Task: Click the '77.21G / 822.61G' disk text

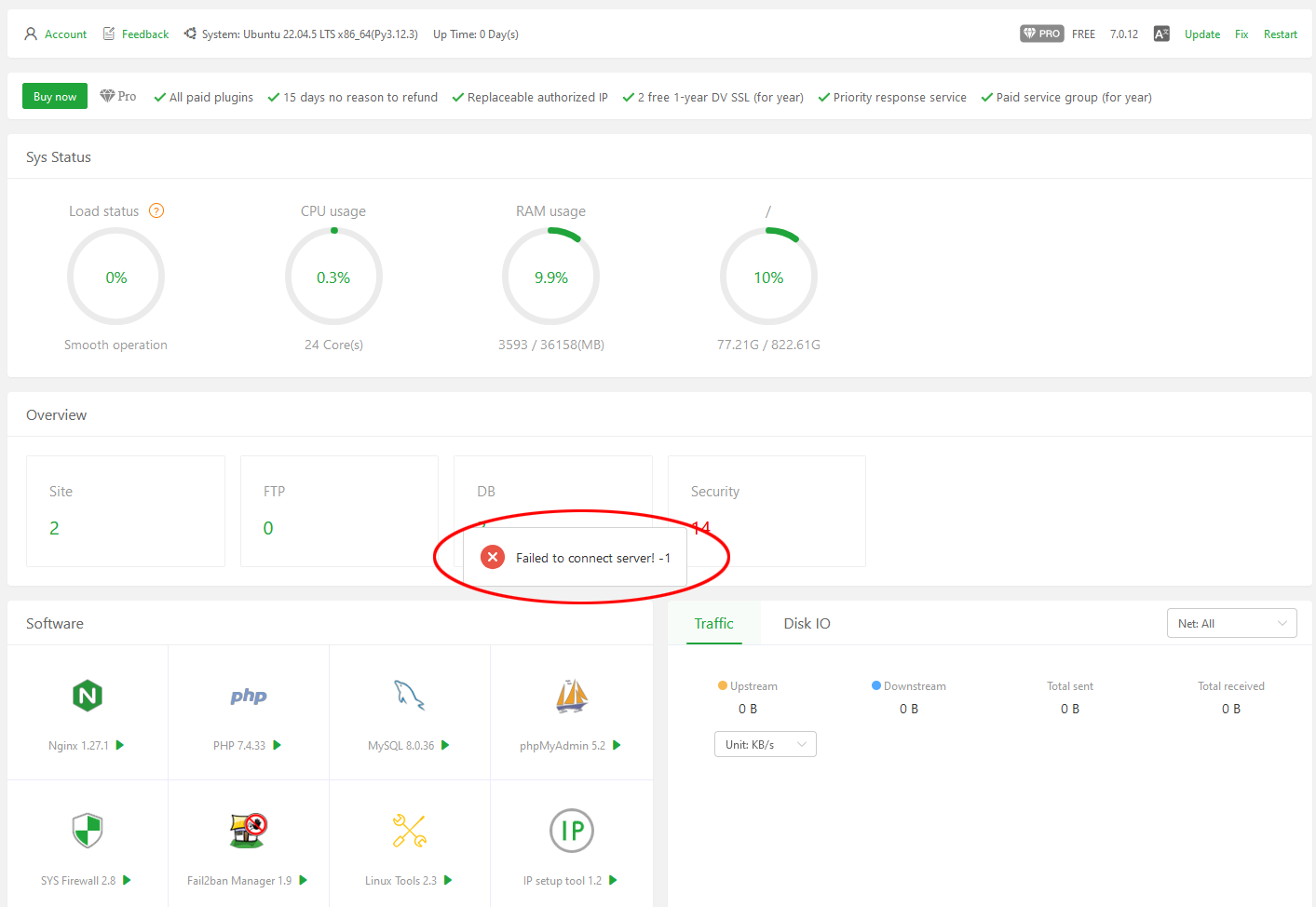Action: pos(768,345)
